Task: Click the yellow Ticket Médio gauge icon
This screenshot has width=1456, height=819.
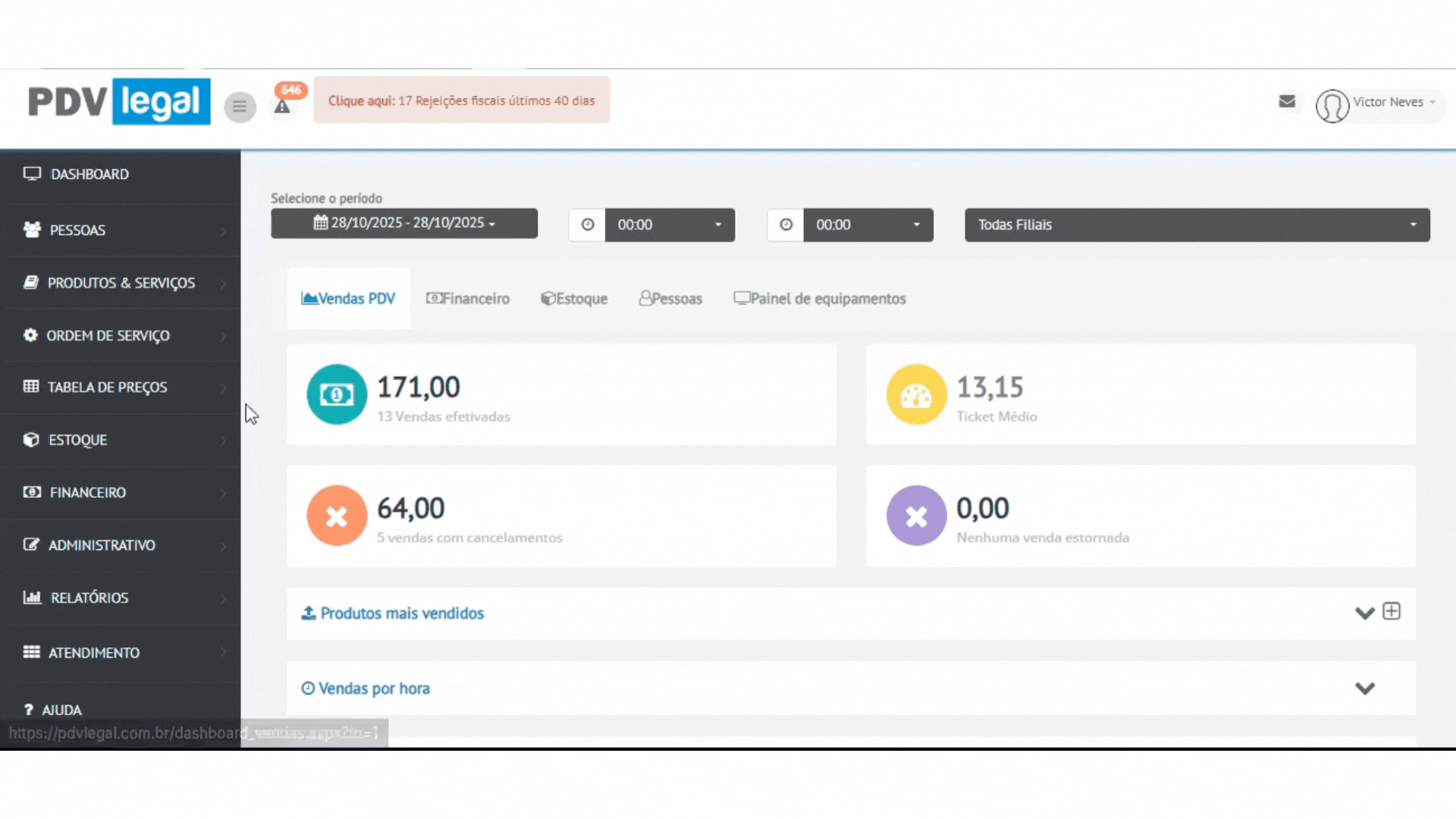Action: coord(916,394)
